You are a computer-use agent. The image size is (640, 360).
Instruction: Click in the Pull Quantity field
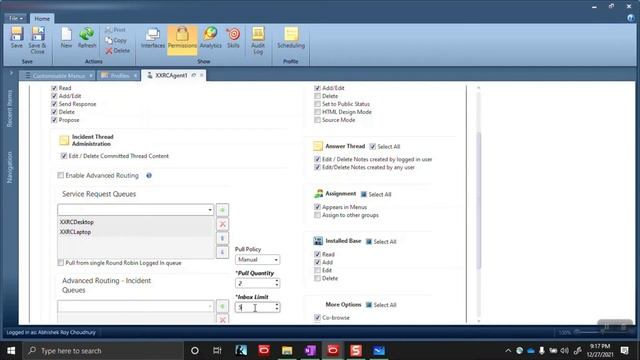[255, 283]
